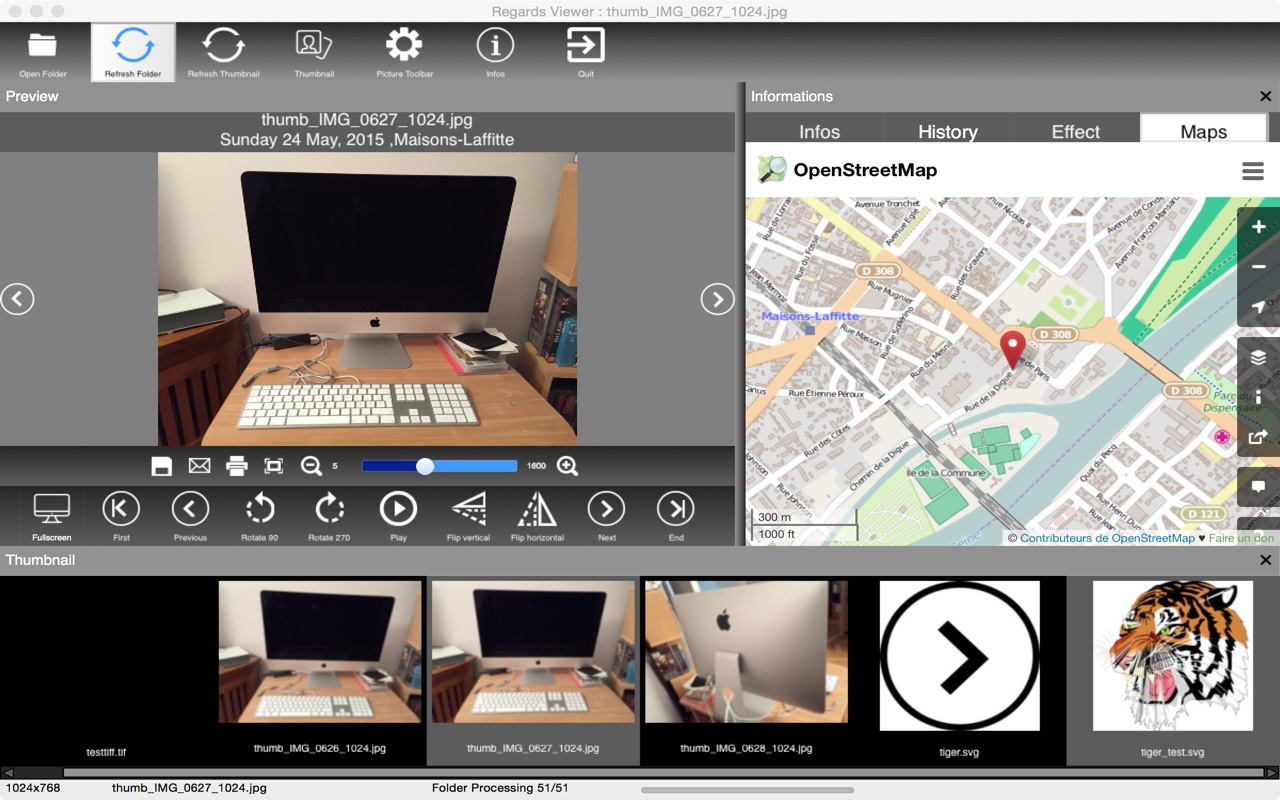Rotate the image using Rotate 90
This screenshot has width=1280, height=800.
(x=259, y=510)
